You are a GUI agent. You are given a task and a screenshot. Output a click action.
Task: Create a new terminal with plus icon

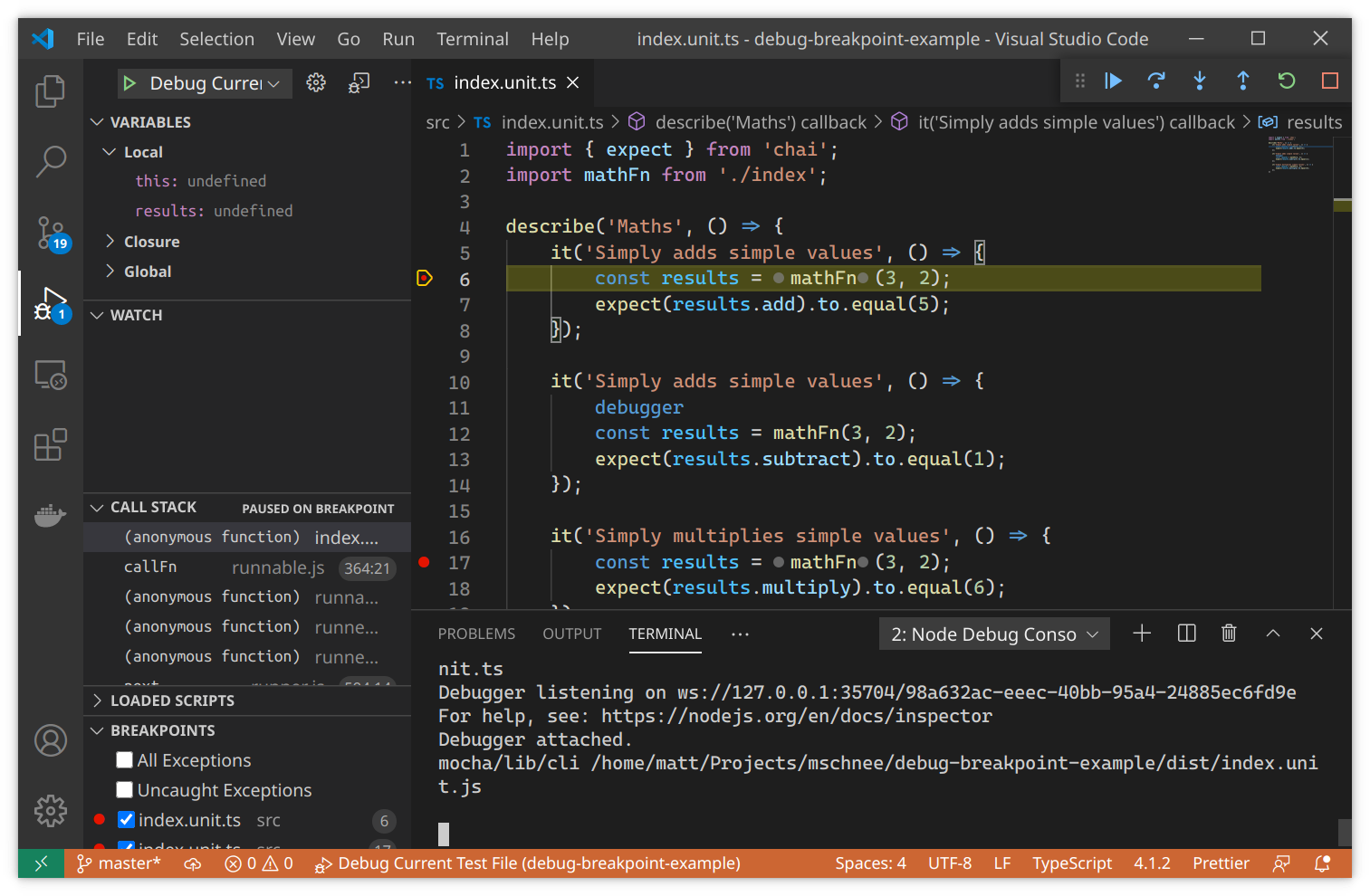pos(1142,634)
